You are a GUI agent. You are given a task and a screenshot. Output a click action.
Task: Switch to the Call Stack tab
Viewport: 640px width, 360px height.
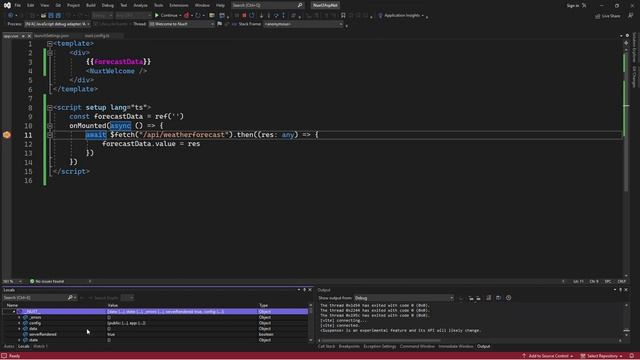[326, 347]
